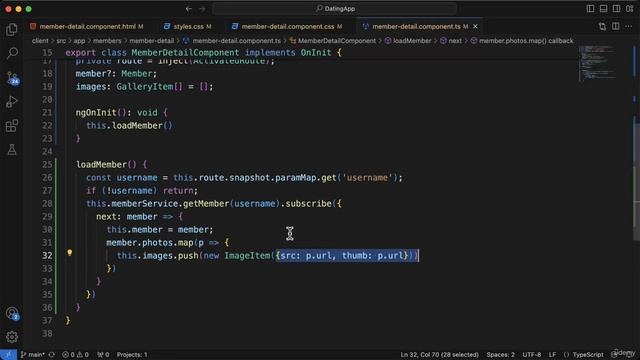Click 'Projects: 1' in the status bar
Image resolution: width=640 pixels, height=360 pixels.
[132, 355]
